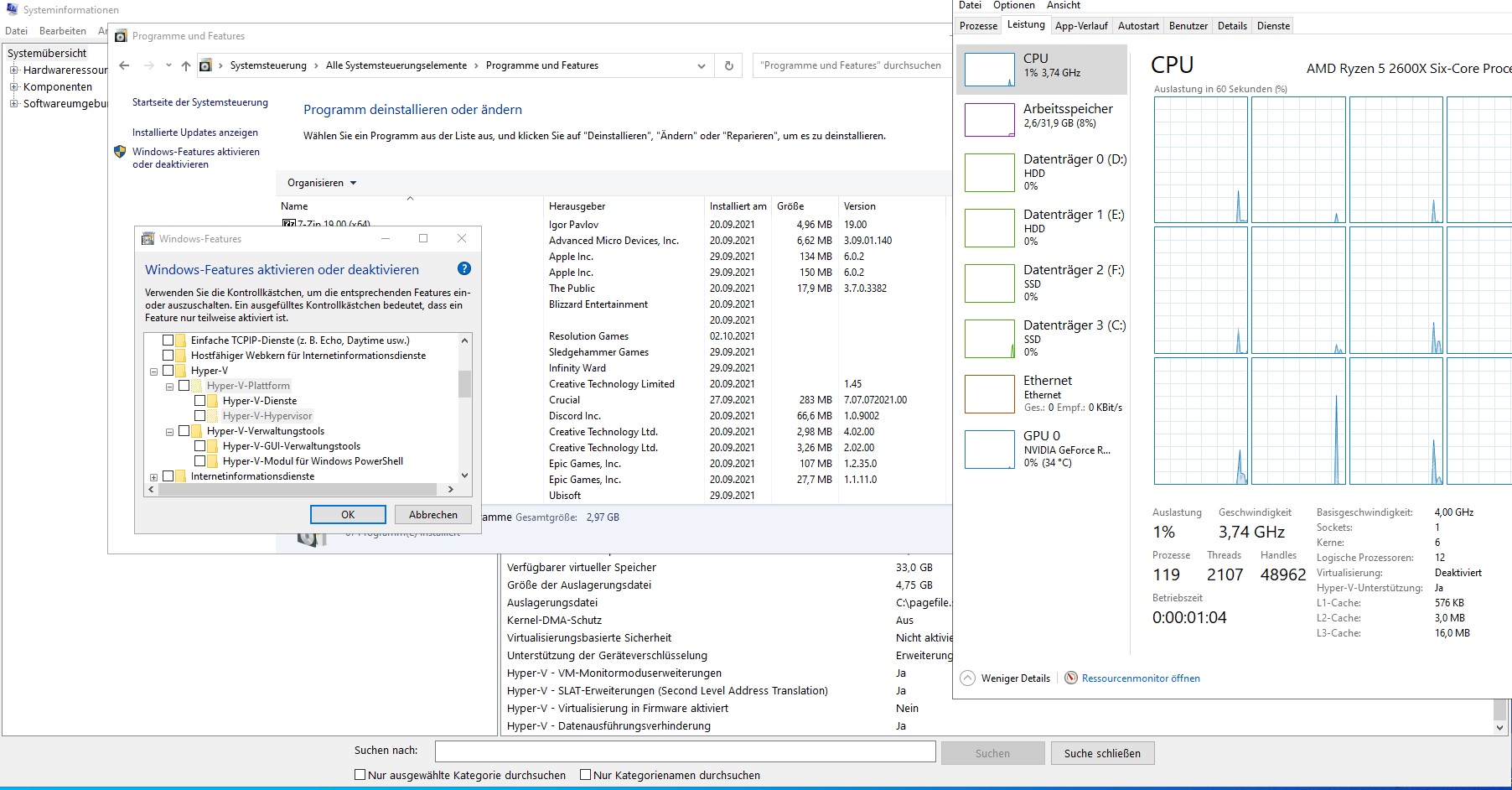Enable the Hyper-V-Dienste checkbox
The image size is (1512, 790).
199,401
